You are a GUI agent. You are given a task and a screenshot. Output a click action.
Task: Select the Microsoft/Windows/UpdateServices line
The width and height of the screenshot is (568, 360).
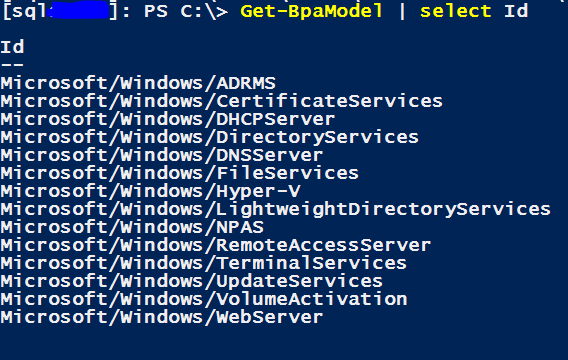(192, 281)
